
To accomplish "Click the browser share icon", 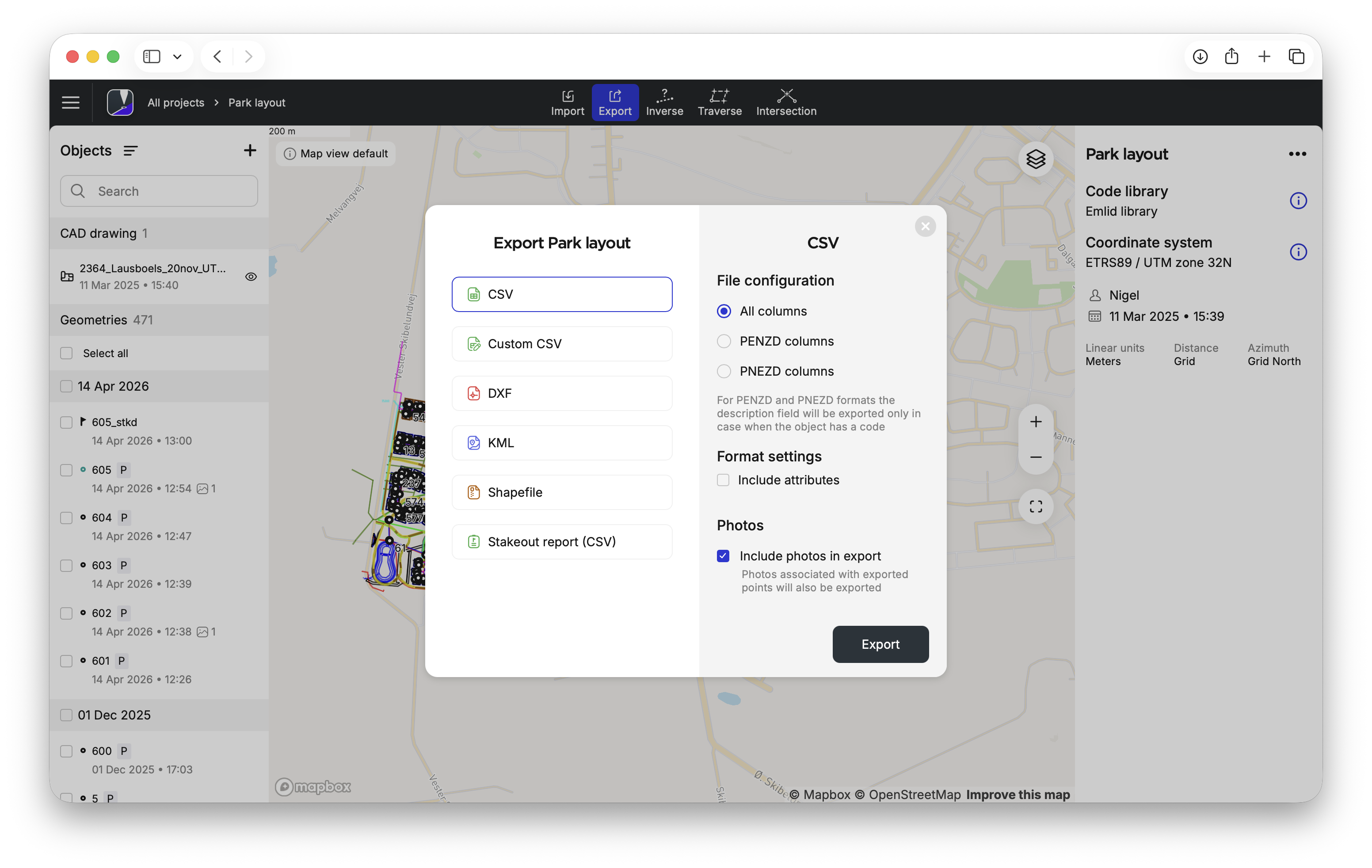I will coord(1231,56).
